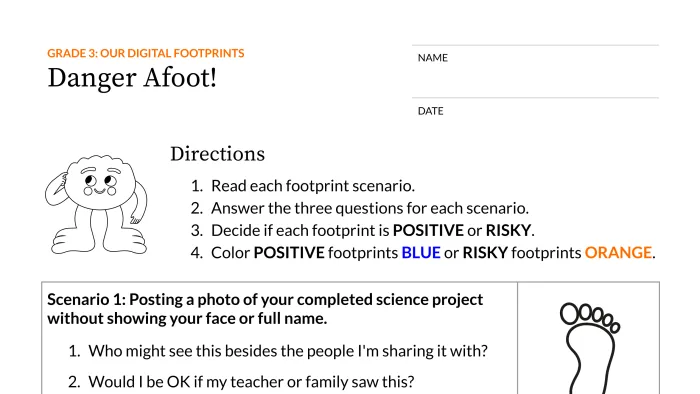
Task: Click the footprint outline in Scenario 1
Action: coord(590,348)
